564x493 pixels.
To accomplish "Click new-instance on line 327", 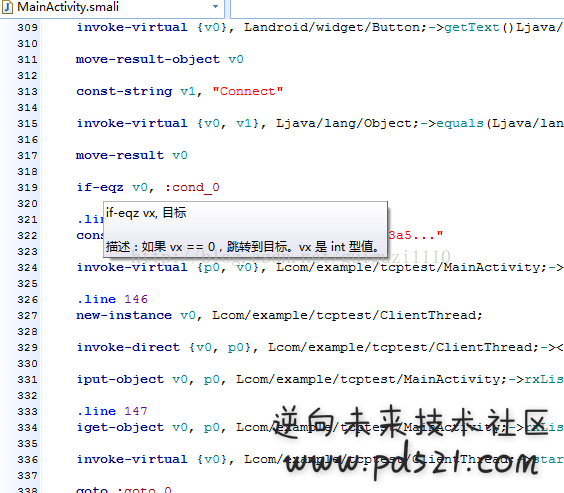I will point(124,315).
